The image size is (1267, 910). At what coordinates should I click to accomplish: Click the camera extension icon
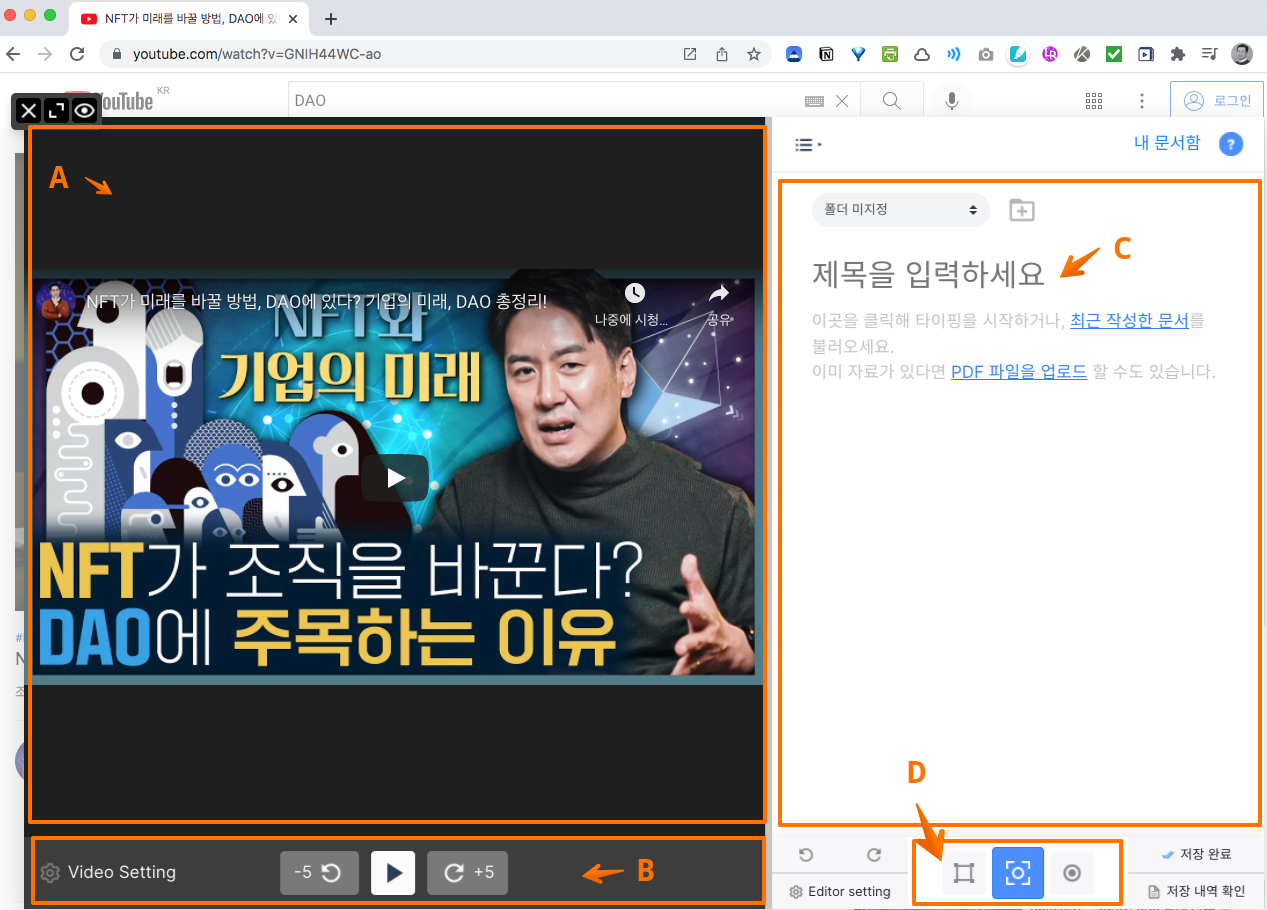pyautogui.click(x=986, y=54)
